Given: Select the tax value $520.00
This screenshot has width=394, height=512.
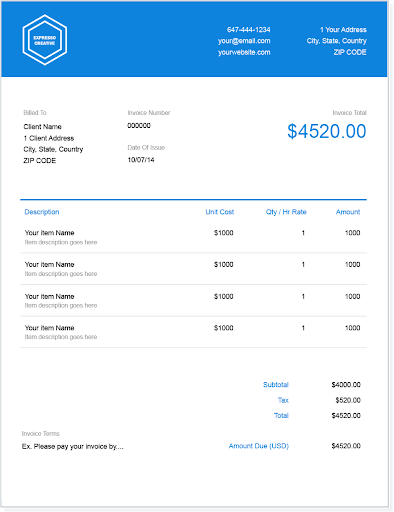Looking at the screenshot, I should coord(348,400).
